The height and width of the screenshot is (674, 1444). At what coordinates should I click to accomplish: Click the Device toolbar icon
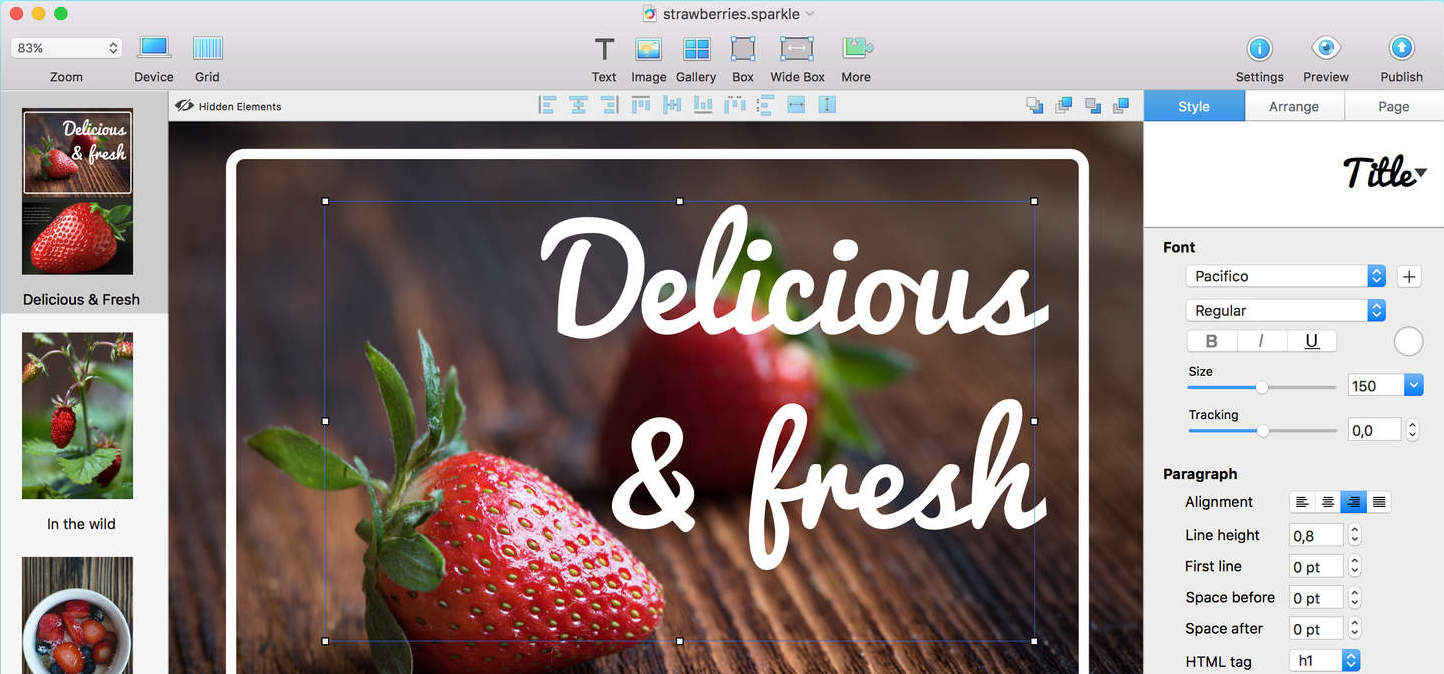[x=154, y=47]
